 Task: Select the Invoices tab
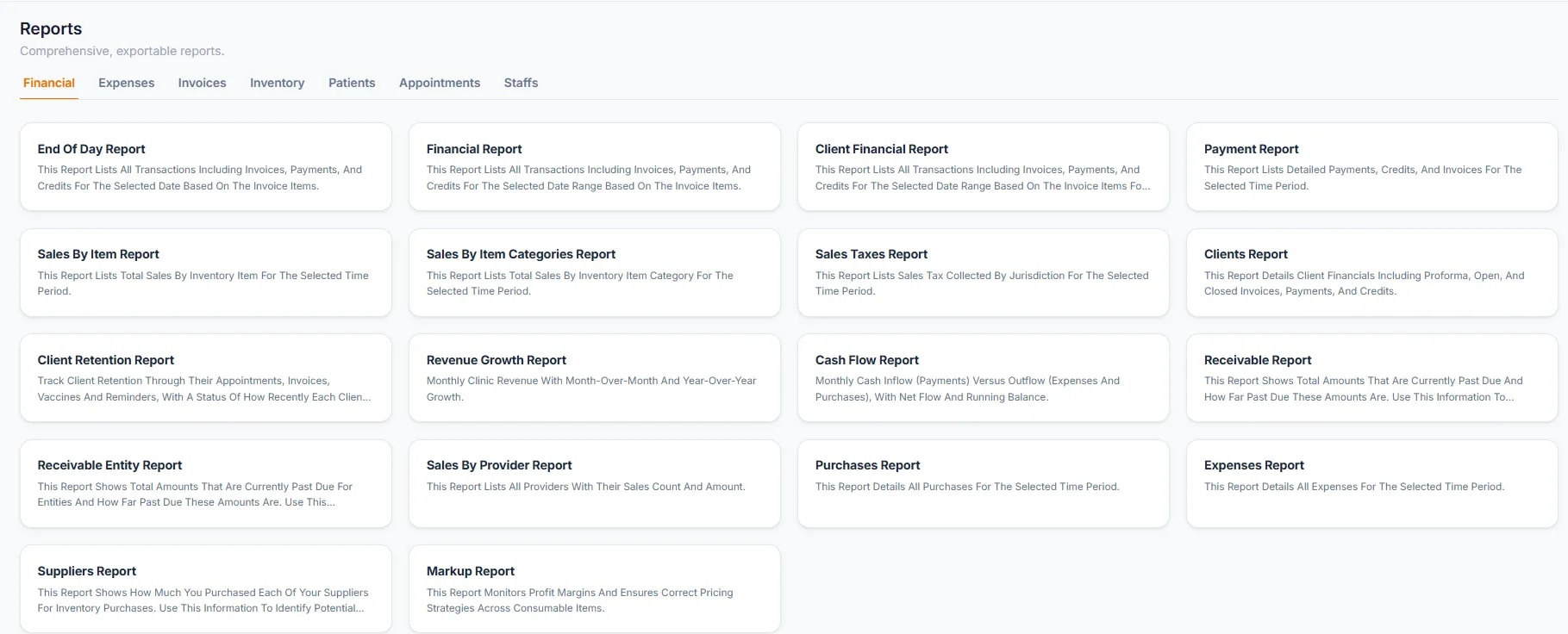coord(202,83)
